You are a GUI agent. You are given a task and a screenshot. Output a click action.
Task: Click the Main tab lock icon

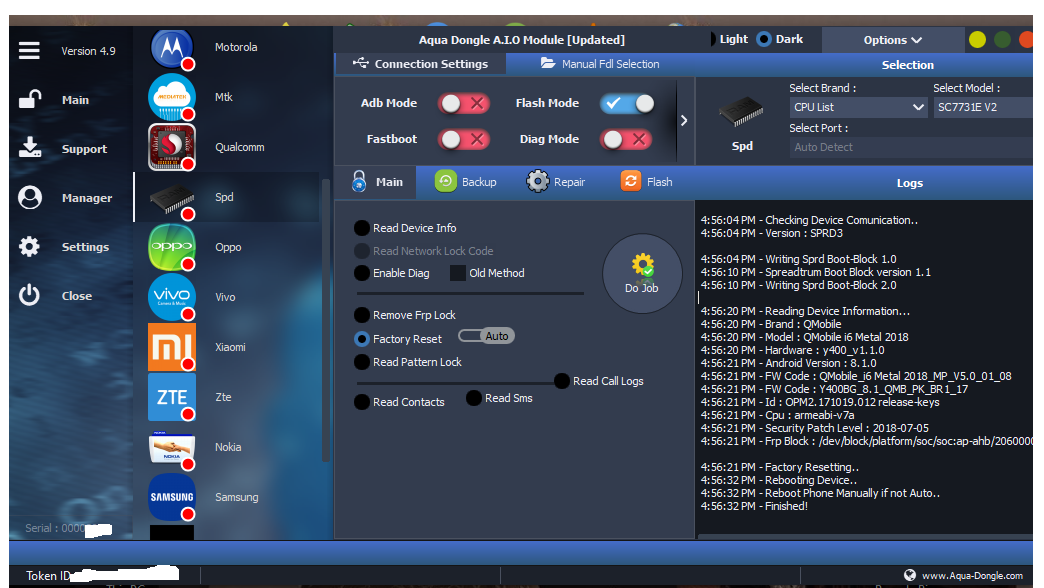(359, 181)
